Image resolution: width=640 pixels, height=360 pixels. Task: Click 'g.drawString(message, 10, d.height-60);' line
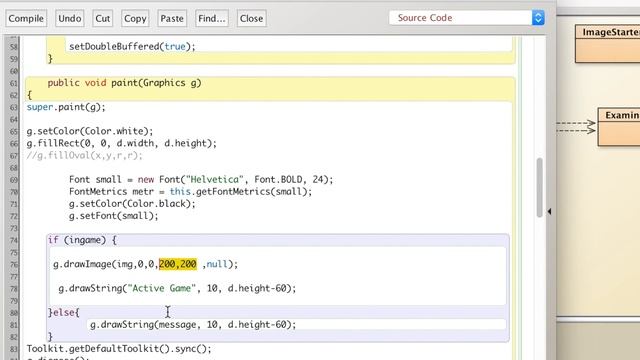point(193,324)
